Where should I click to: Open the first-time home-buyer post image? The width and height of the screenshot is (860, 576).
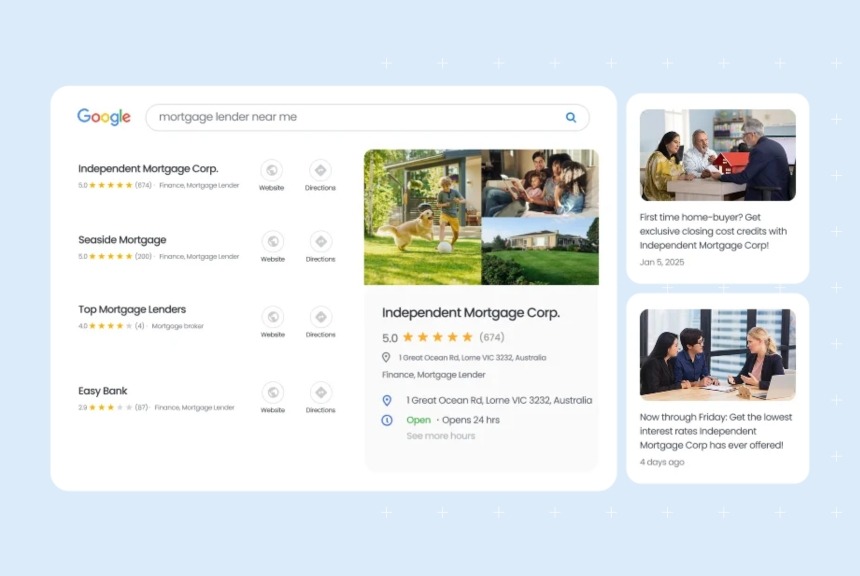point(717,155)
